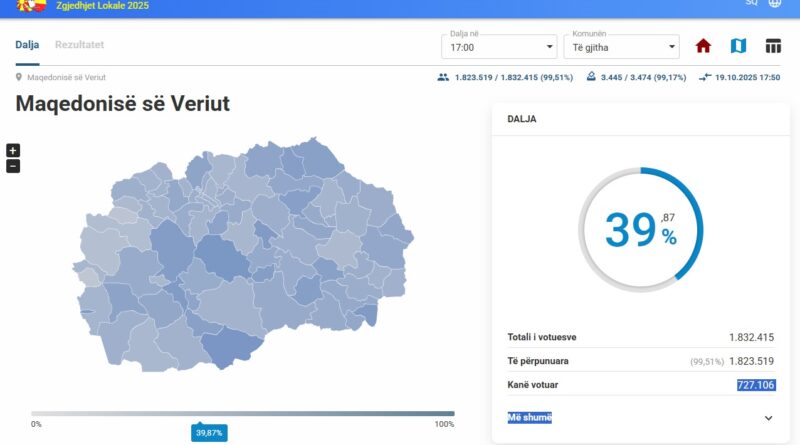Screen dimensions: 800x445
Task: Switch to the table view icon
Action: 773,46
